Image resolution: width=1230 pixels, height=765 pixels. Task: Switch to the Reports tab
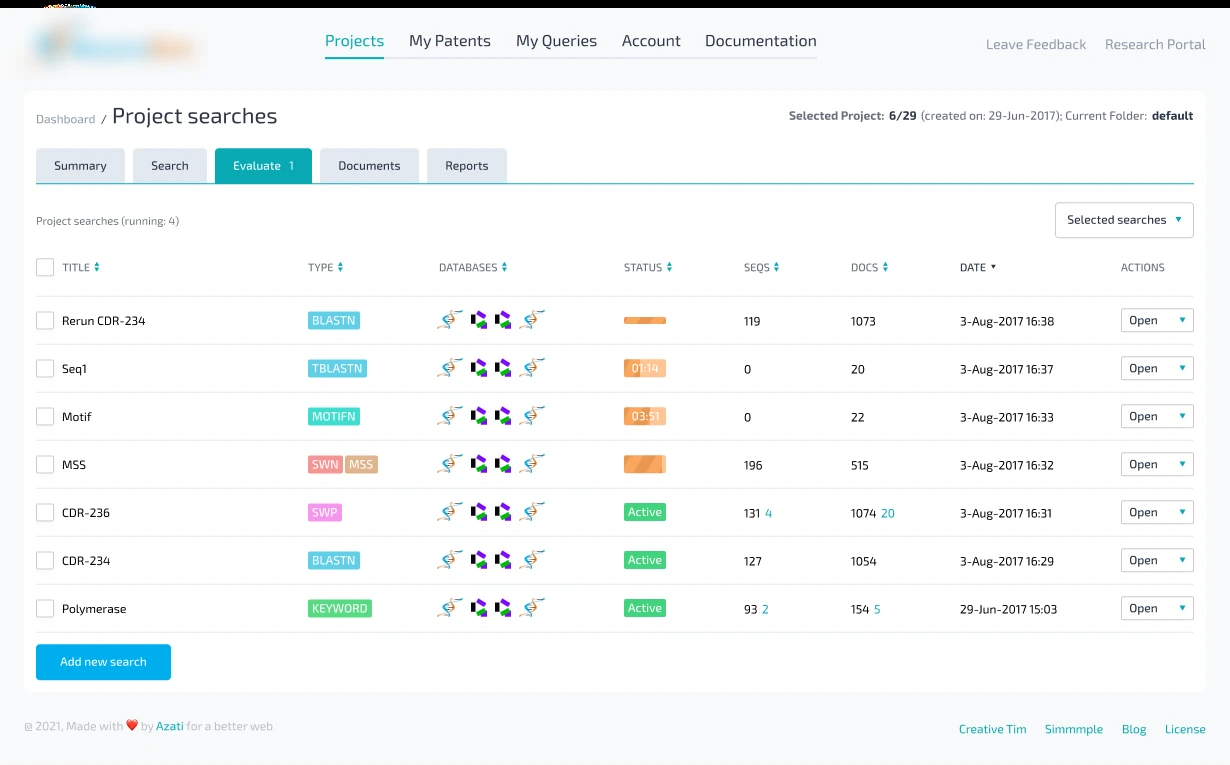pos(467,166)
